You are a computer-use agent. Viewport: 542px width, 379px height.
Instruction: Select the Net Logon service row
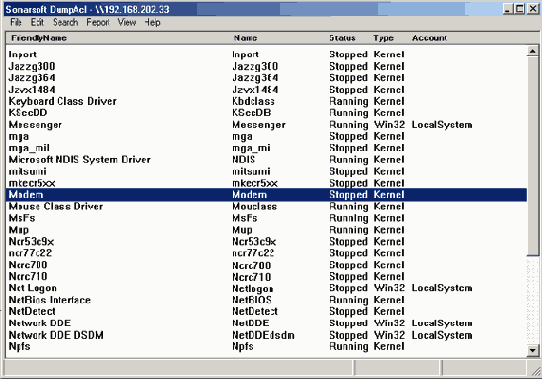click(x=267, y=288)
